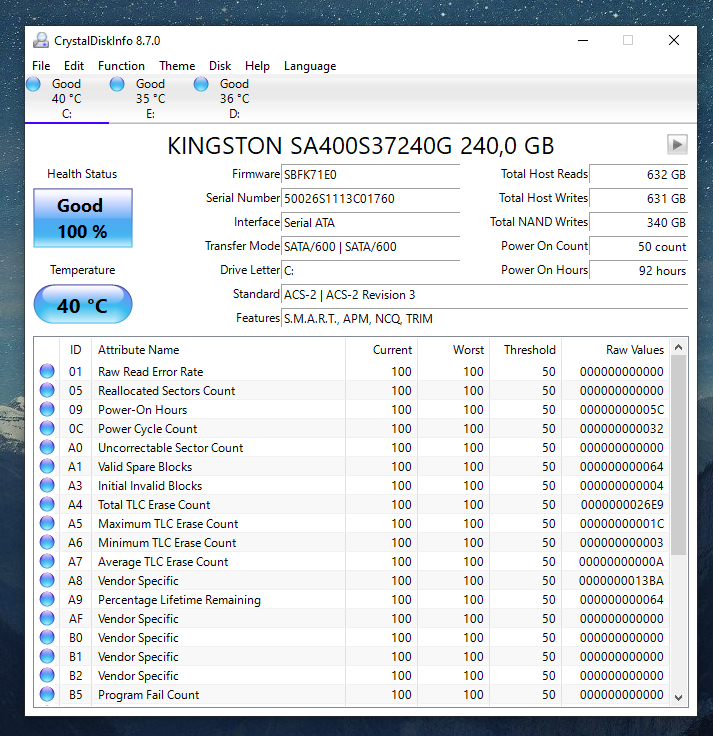Viewport: 713px width, 736px height.
Task: Open the Function menu
Action: coord(121,66)
